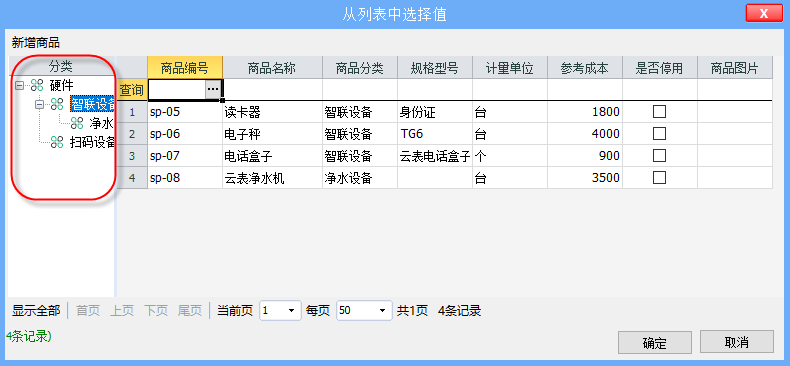
Task: Tick 是否停用 checkbox for 读卡器
Action: pos(660,112)
